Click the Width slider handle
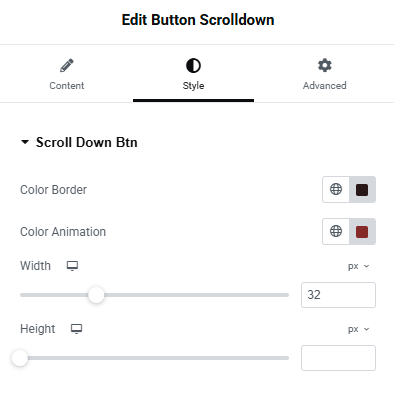This screenshot has height=393, width=394. (x=96, y=295)
